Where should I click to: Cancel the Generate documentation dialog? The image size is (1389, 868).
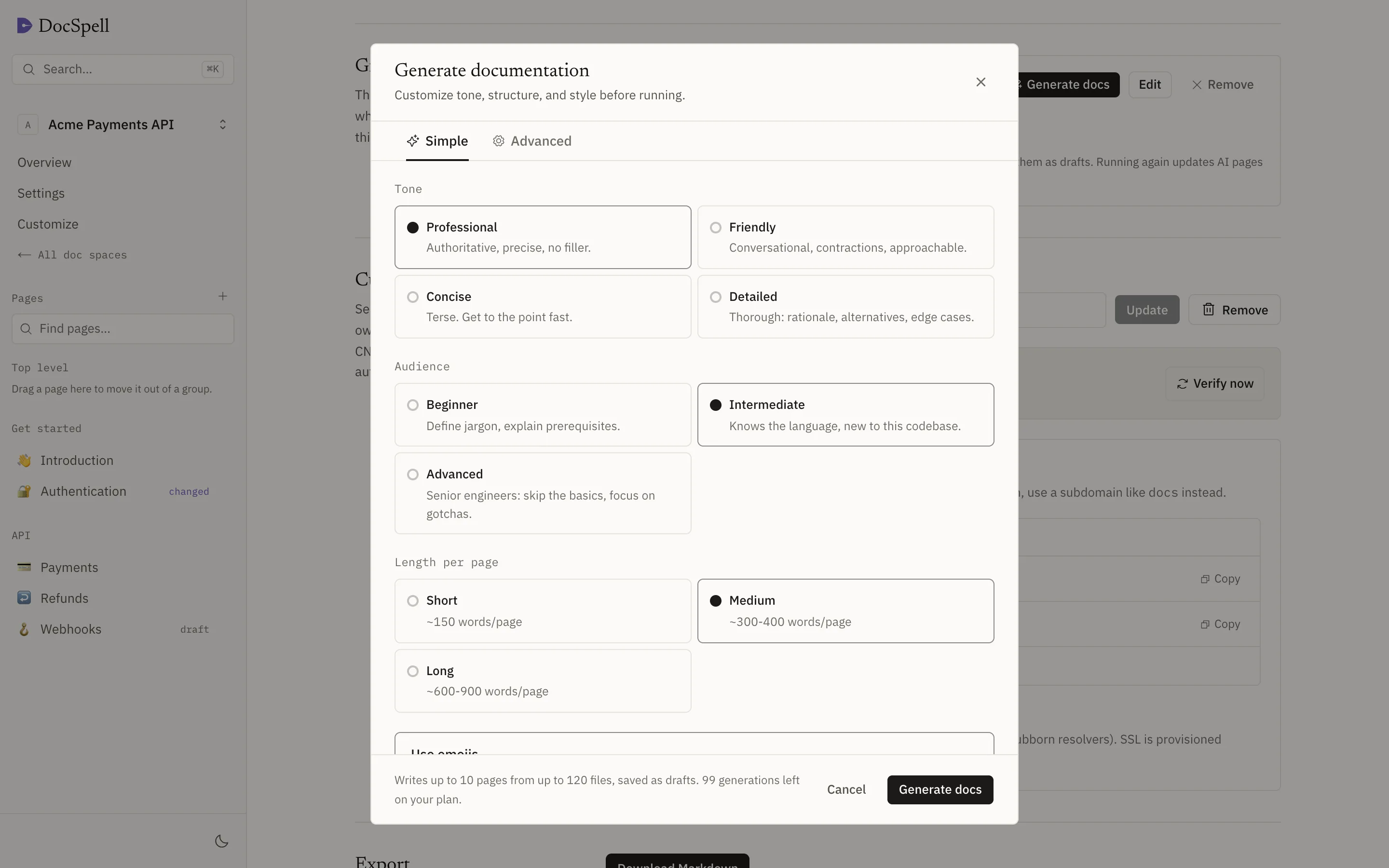tap(846, 789)
